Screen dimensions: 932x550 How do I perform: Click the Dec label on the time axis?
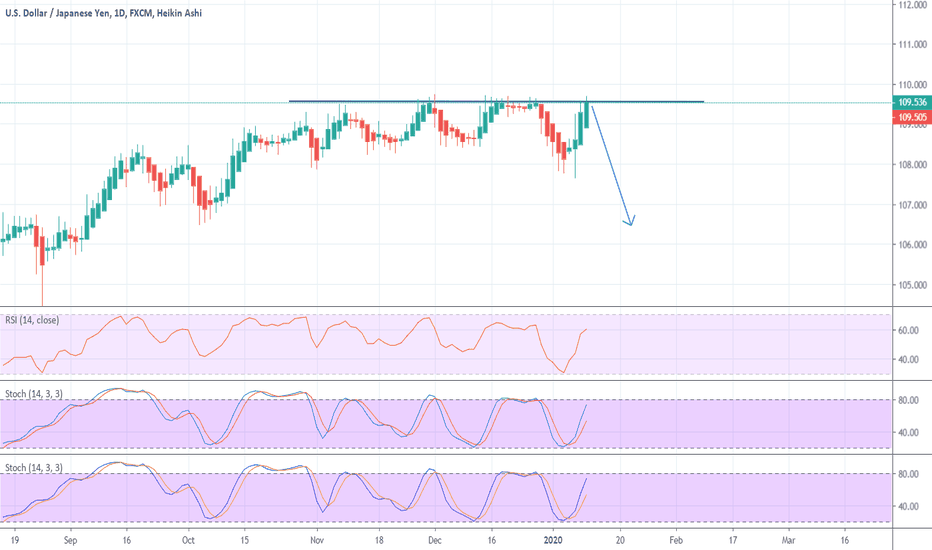pos(435,536)
